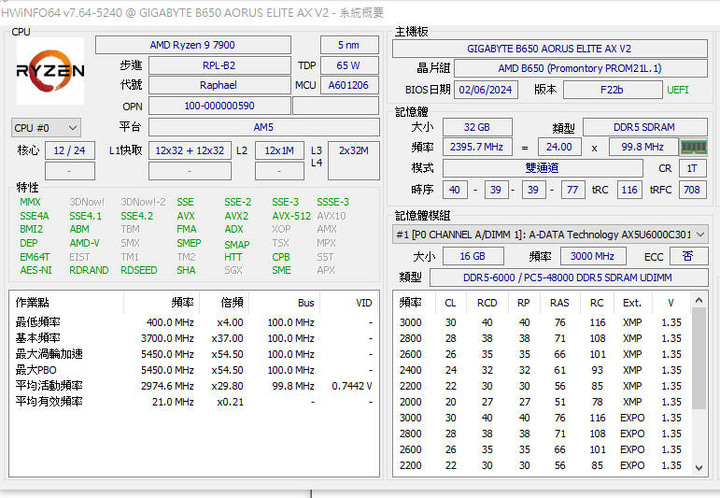Click the DDR5 SDRAM memory type field
The width and height of the screenshot is (720, 498).
(645, 127)
